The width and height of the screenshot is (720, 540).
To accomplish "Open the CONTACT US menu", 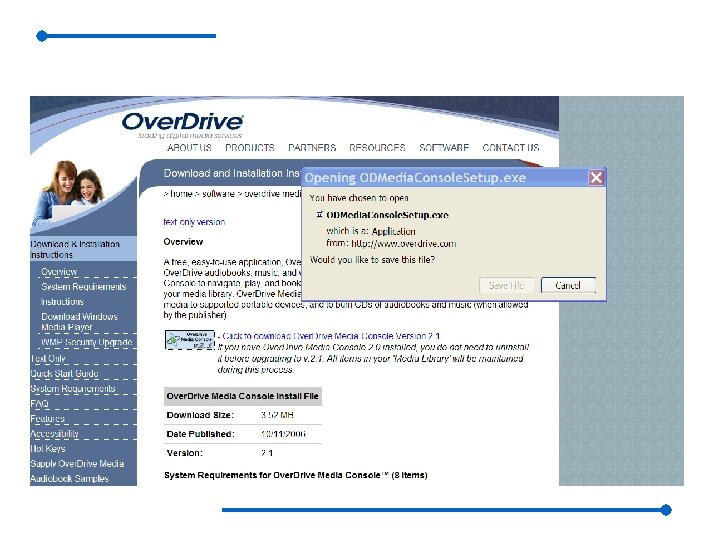I will (x=511, y=147).
